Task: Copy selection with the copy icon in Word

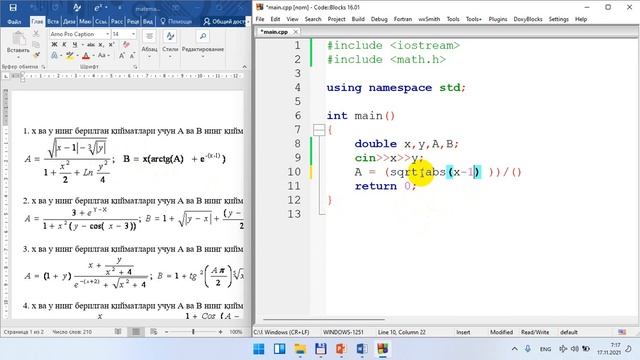Action: 36,44
